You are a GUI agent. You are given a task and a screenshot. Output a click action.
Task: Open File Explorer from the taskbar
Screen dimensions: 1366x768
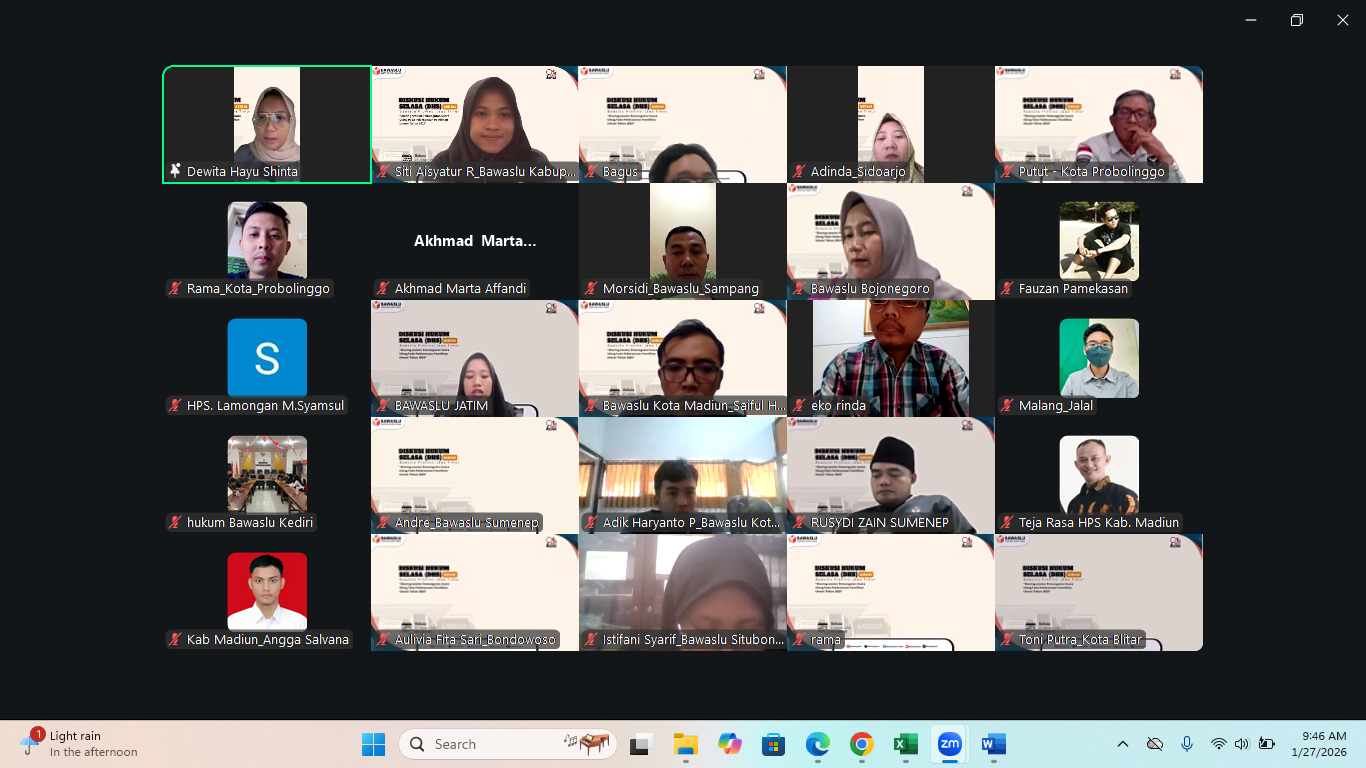685,744
